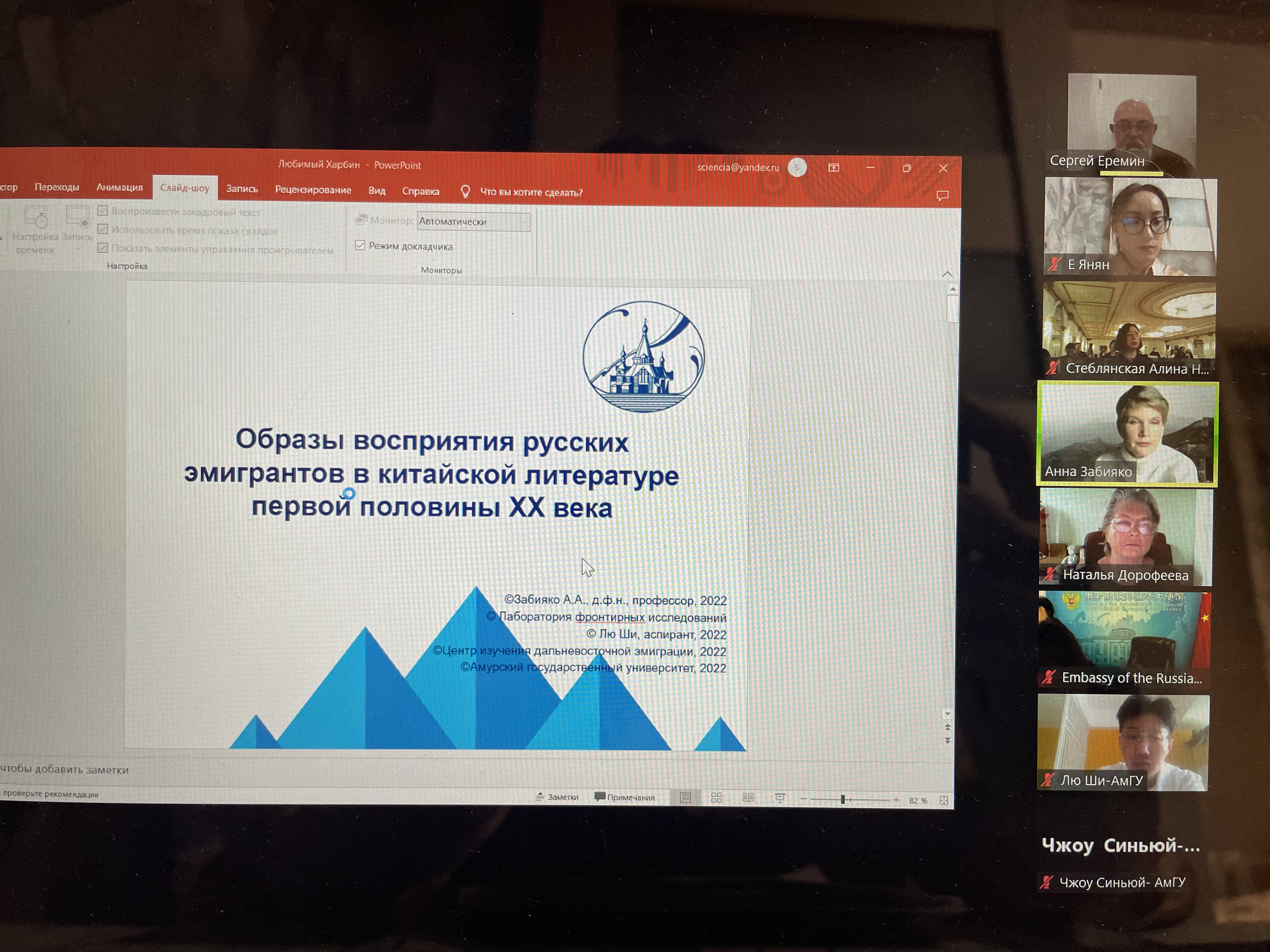Click the Запись slide show record icon
The width and height of the screenshot is (1270, 952).
coord(77,217)
